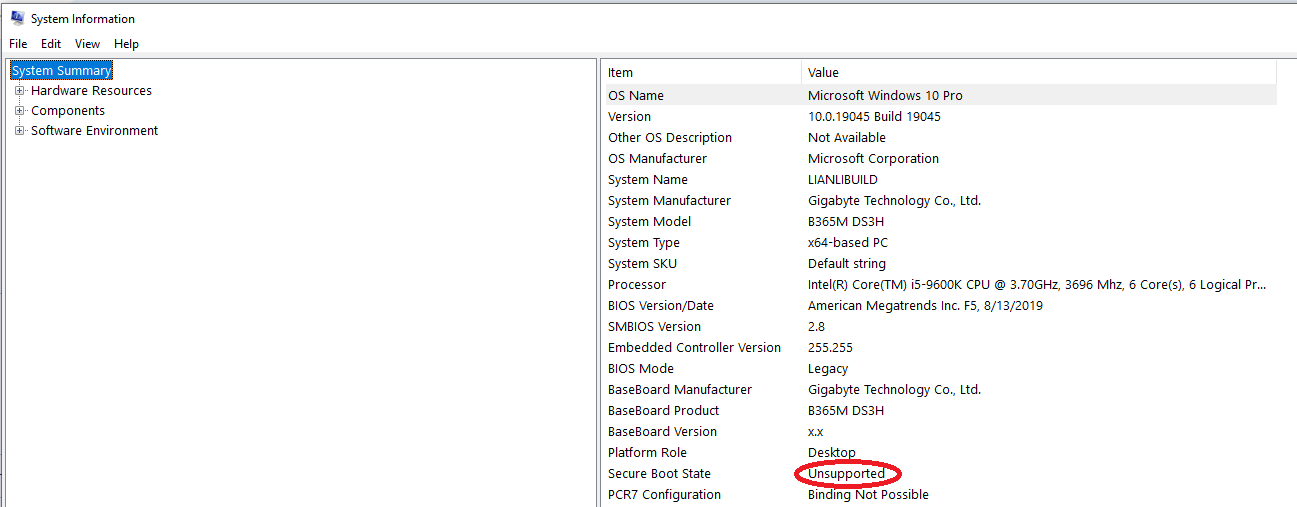Screen dimensions: 1297x507
Task: Select the System Model row
Action: pyautogui.click(x=940, y=222)
